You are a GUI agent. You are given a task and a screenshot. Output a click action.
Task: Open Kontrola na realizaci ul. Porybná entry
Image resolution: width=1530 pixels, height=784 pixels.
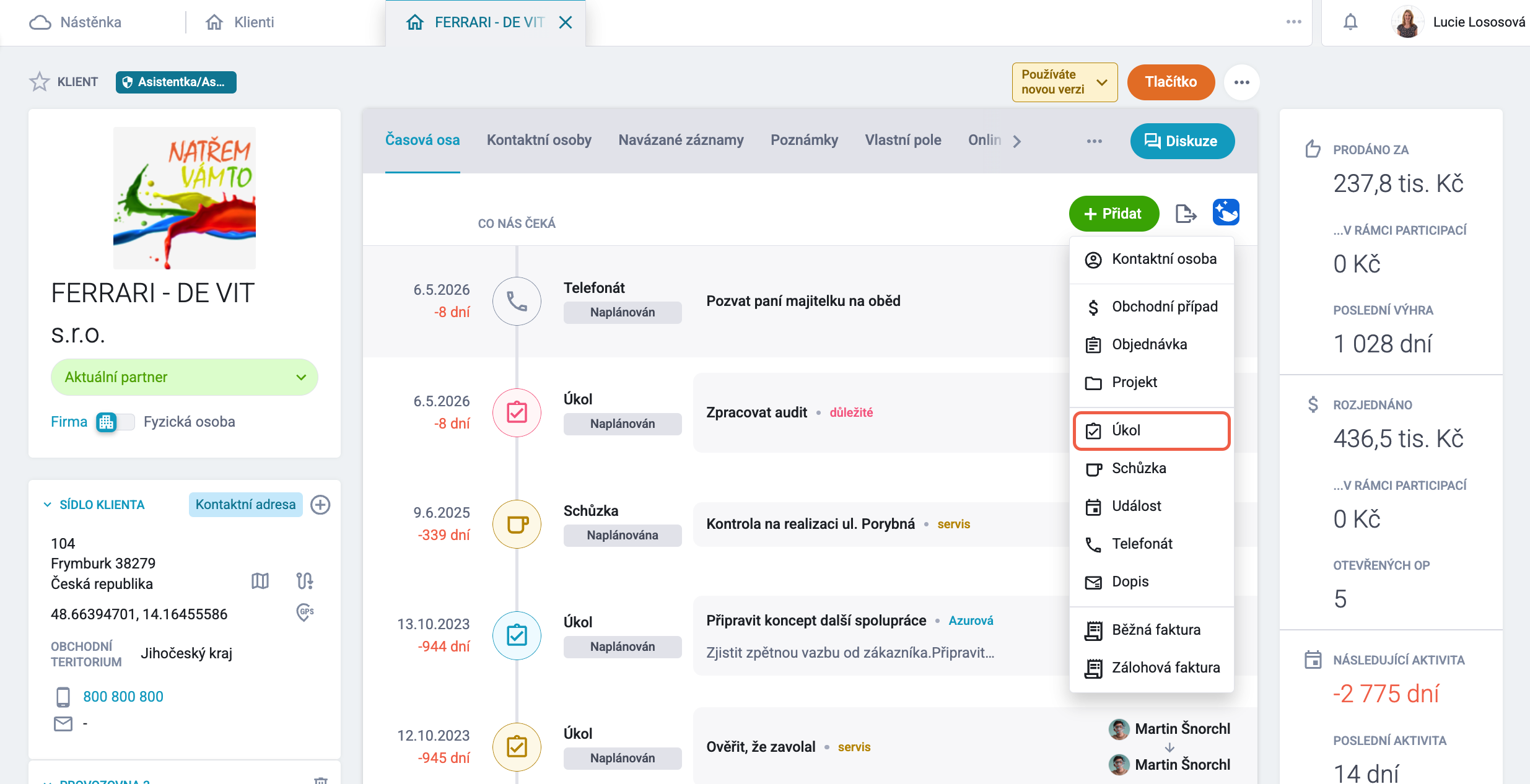click(810, 524)
